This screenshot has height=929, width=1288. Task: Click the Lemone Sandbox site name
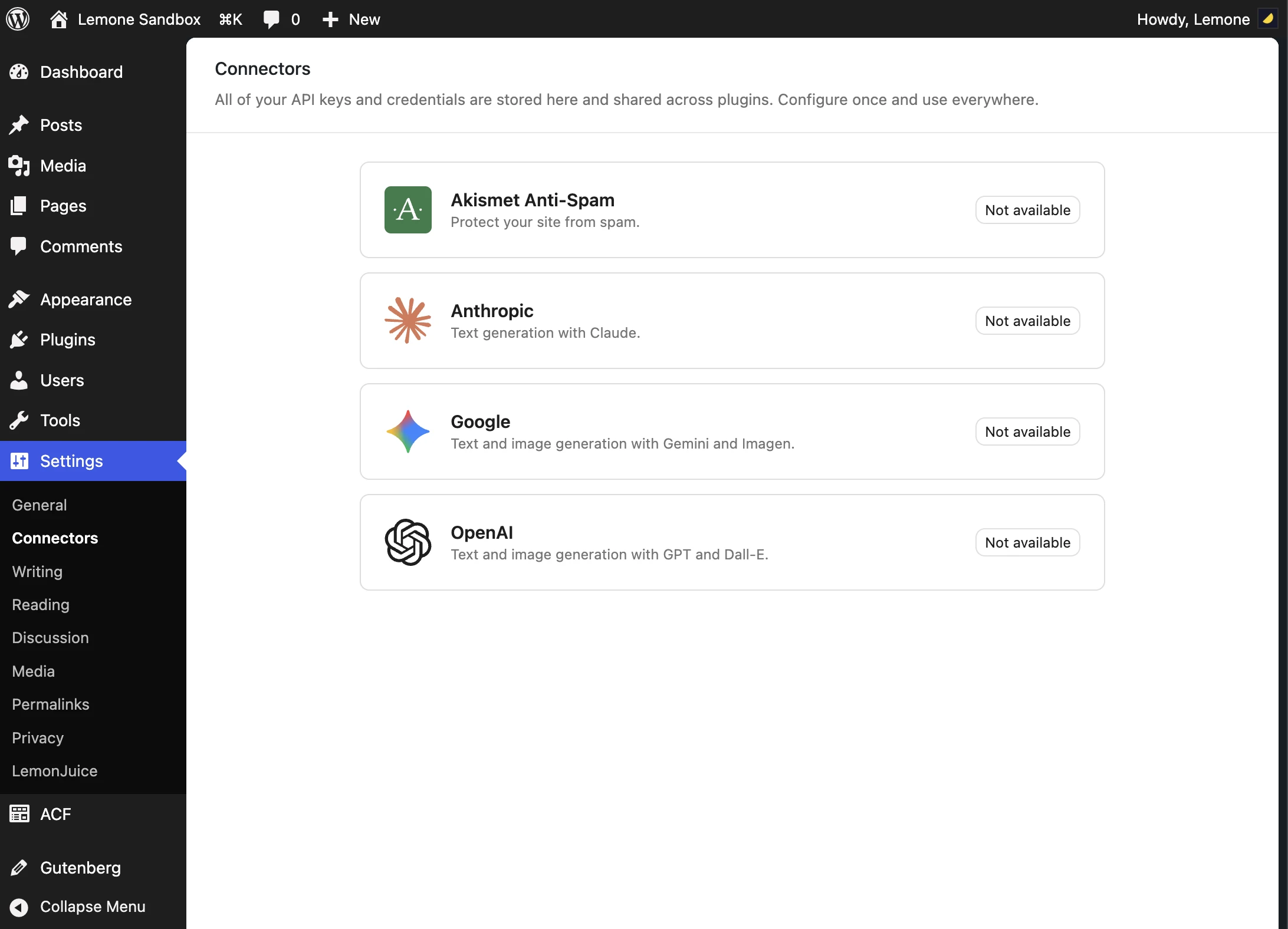tap(139, 19)
